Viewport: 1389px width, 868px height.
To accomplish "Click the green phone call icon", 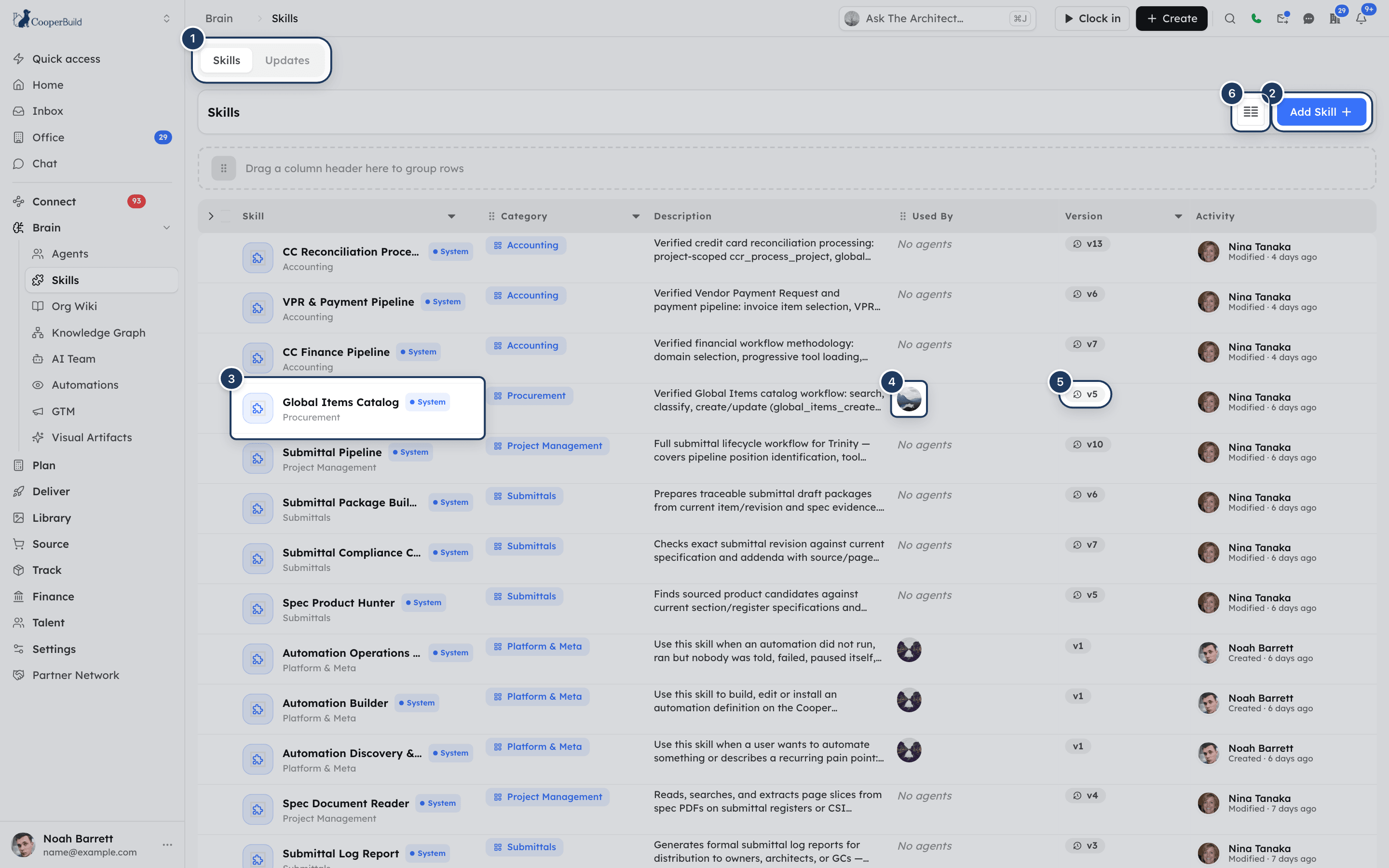I will click(x=1256, y=18).
